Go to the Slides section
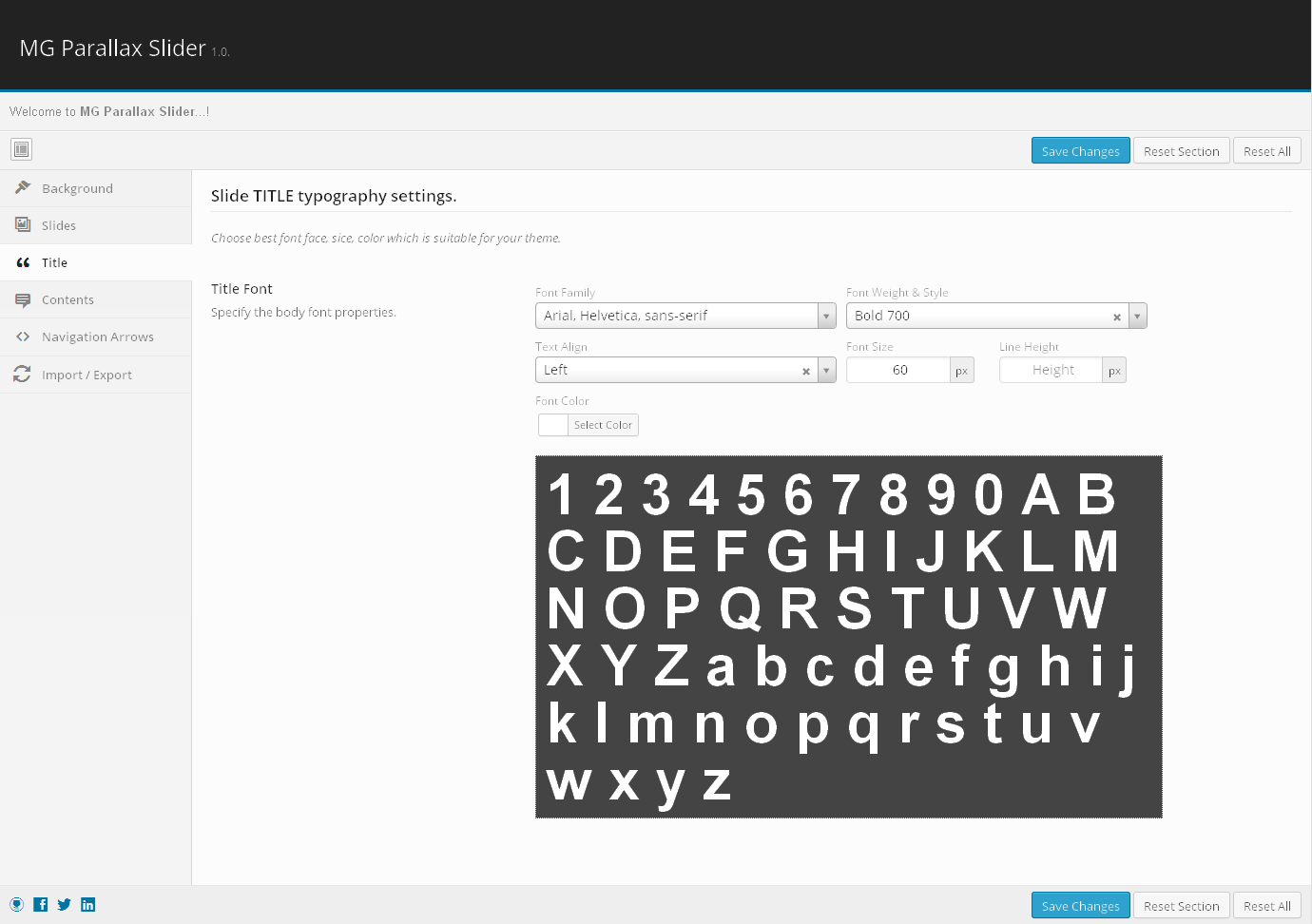Screen dimensions: 1312x924 (x=95, y=225)
